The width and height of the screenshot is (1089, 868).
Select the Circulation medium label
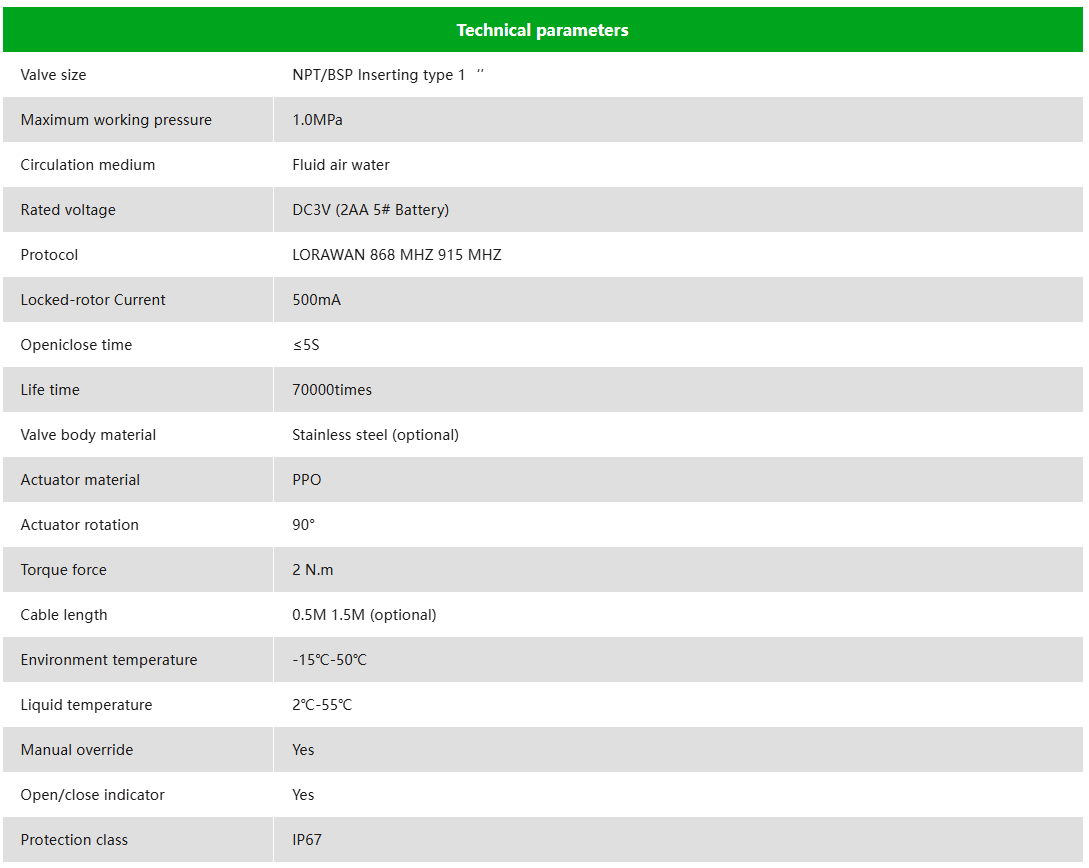pos(88,165)
